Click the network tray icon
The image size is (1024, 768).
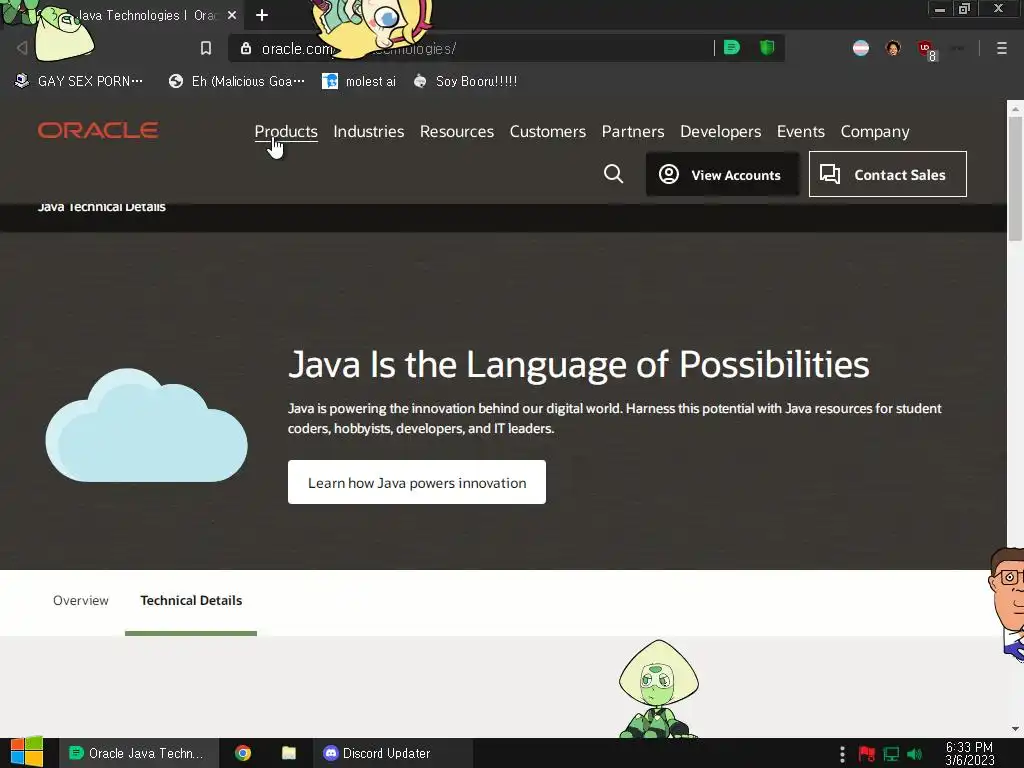891,754
